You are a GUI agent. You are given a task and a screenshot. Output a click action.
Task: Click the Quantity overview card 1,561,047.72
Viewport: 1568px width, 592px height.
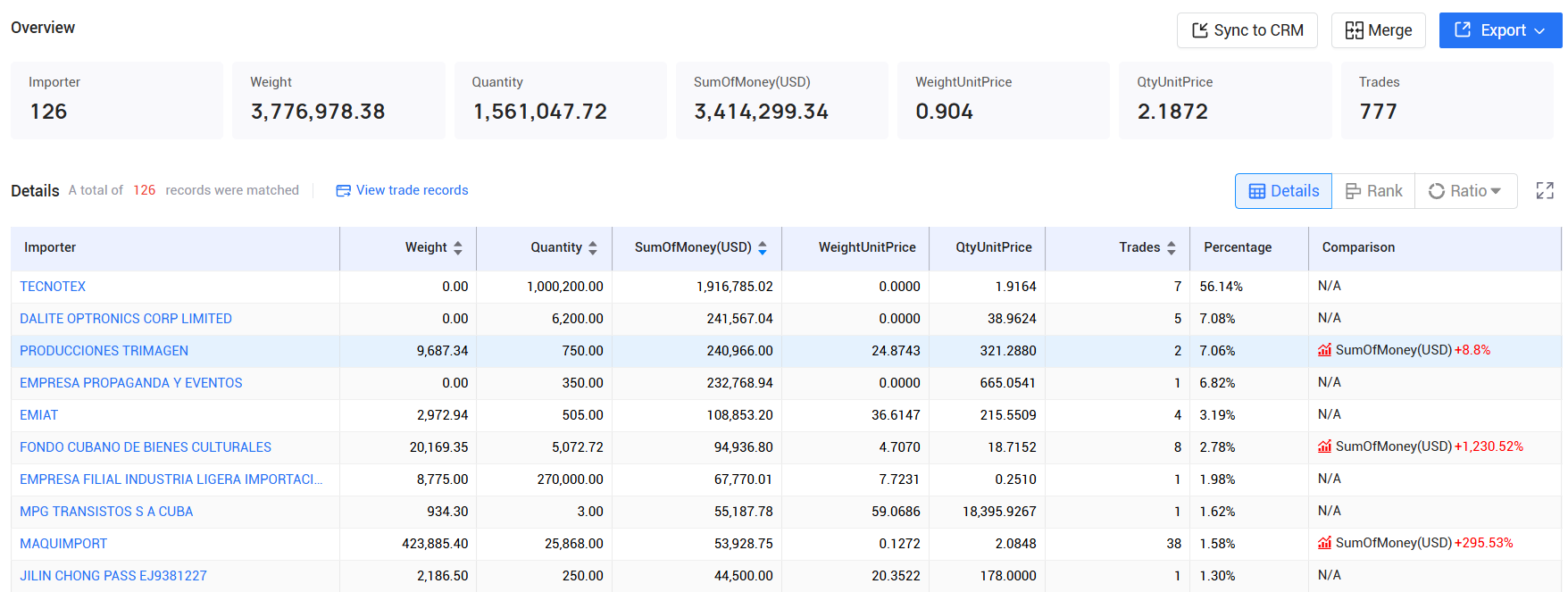pos(561,100)
